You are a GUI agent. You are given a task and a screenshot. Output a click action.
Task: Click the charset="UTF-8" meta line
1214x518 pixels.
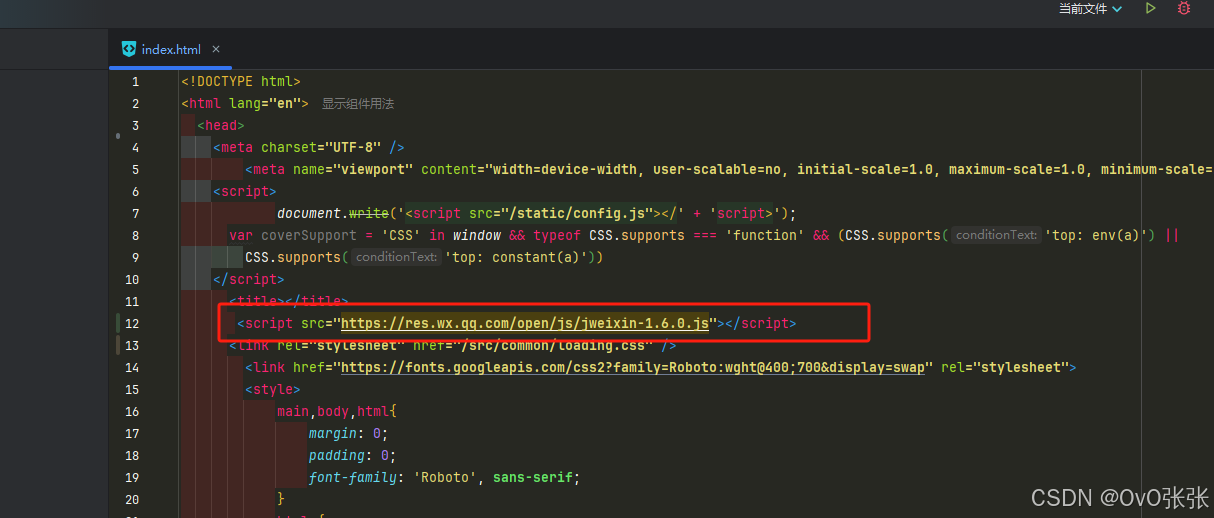(x=308, y=147)
